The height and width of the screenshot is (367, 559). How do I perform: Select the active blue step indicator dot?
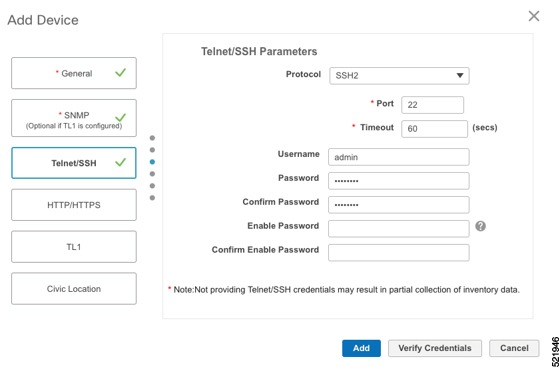(152, 162)
